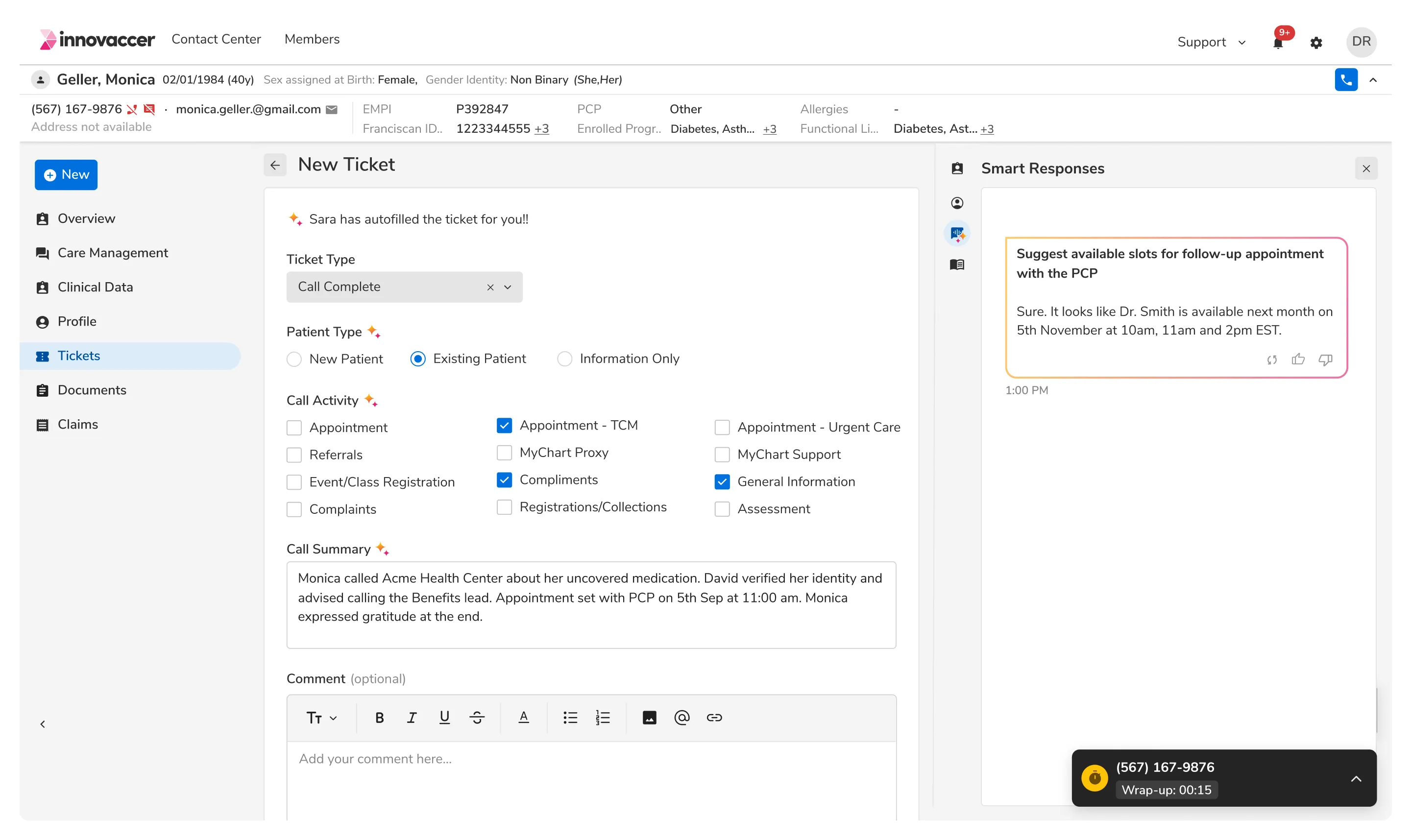Uncheck the Compliments checkbox
The image size is (1411, 840).
504,480
